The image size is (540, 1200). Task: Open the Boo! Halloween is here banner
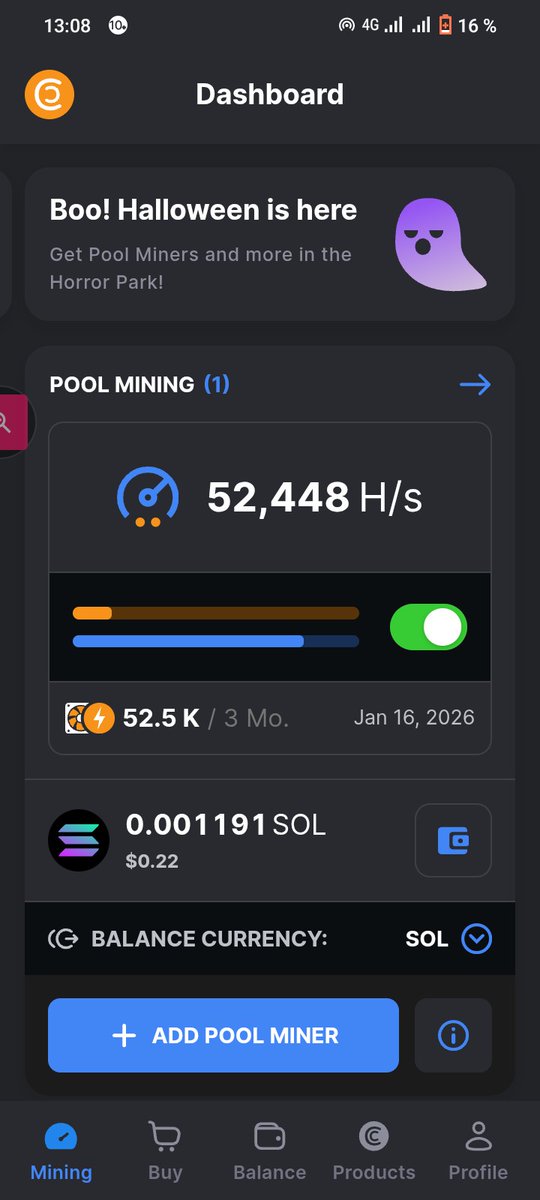tap(270, 244)
